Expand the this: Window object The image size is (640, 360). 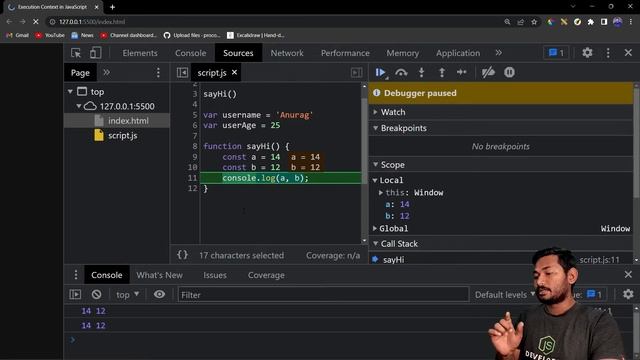click(380, 192)
